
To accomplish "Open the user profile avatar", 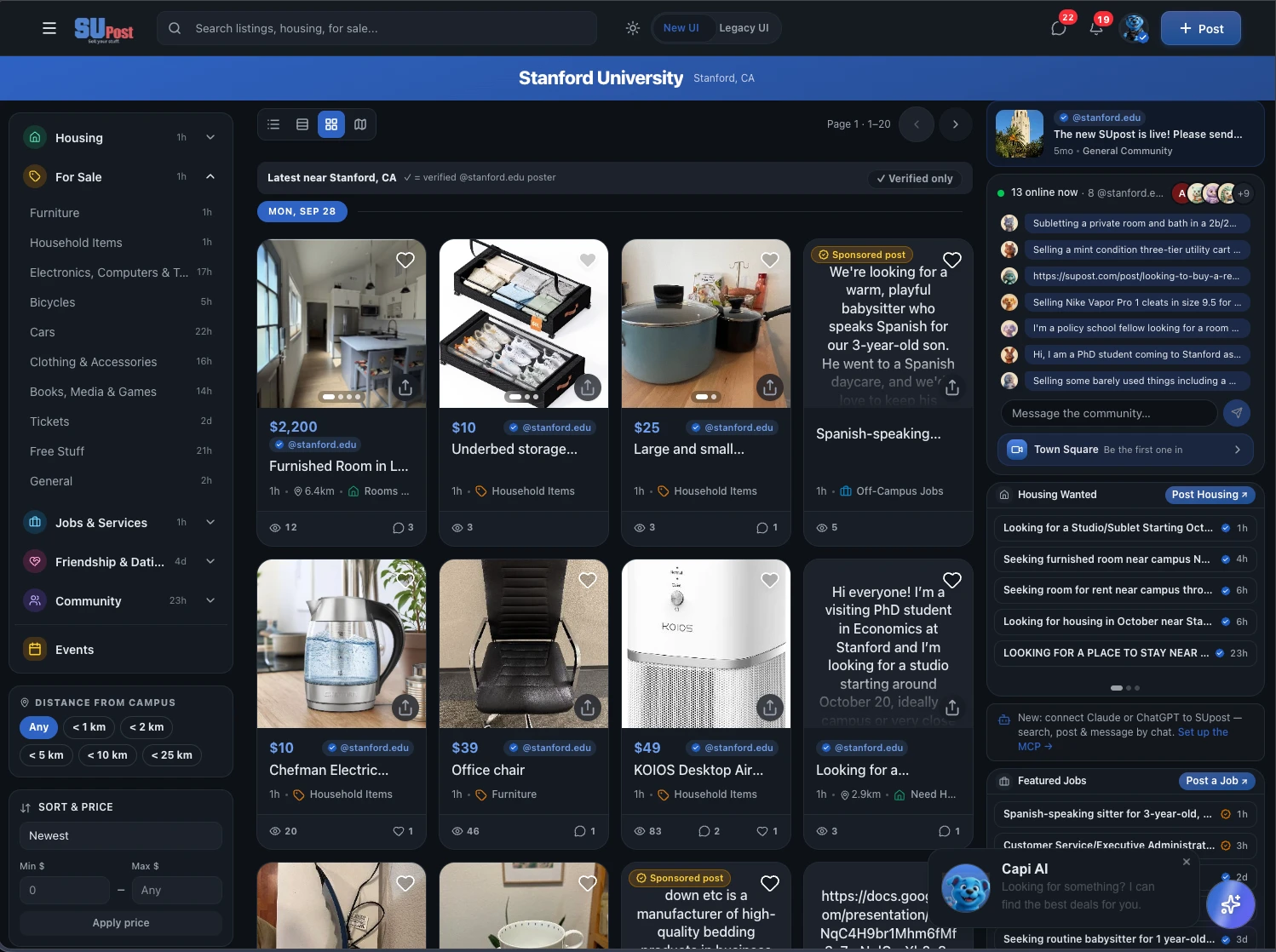I will (x=1134, y=28).
